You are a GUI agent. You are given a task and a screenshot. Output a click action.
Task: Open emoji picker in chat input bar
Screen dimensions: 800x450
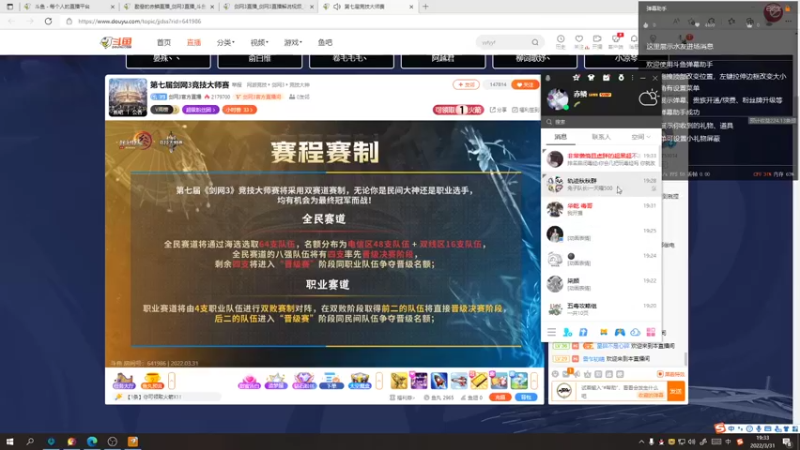pyautogui.click(x=555, y=374)
